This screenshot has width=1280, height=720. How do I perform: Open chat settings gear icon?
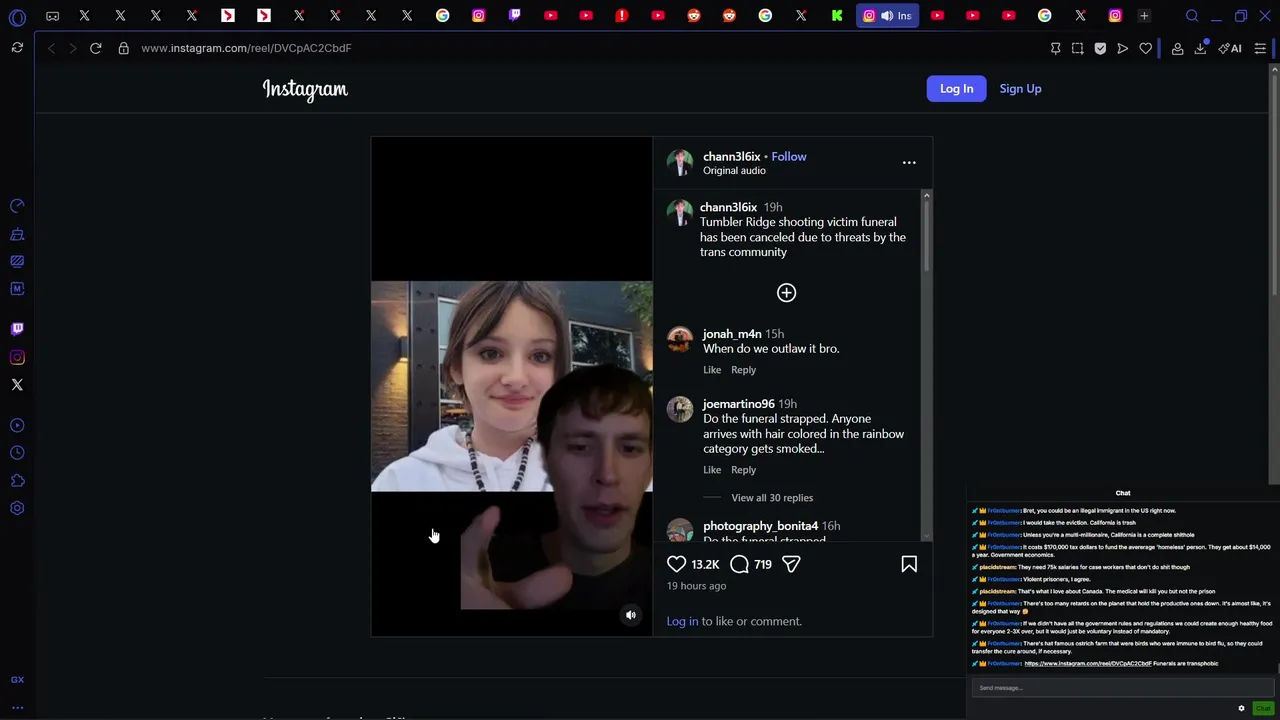point(1241,708)
